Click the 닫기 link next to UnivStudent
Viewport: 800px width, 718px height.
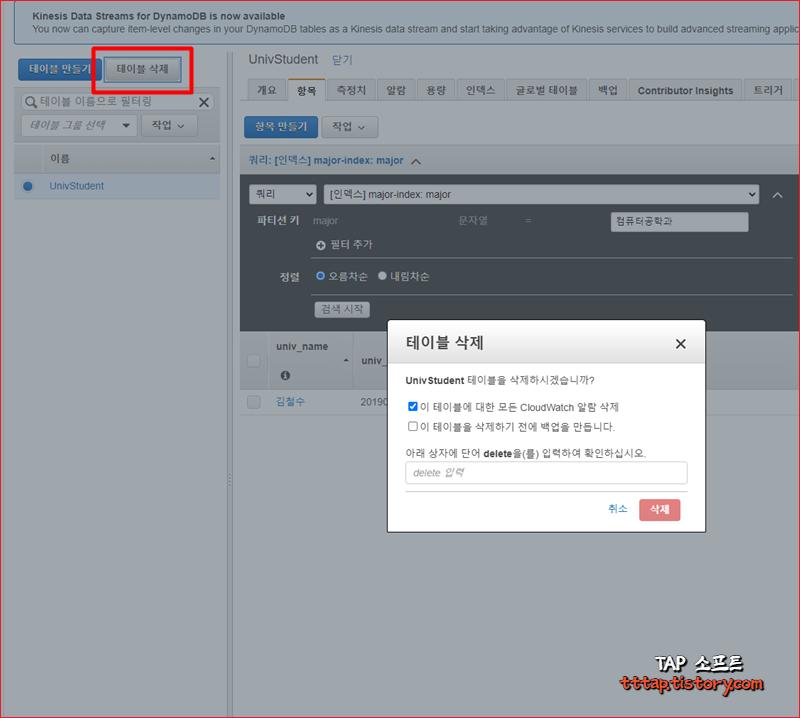(342, 60)
